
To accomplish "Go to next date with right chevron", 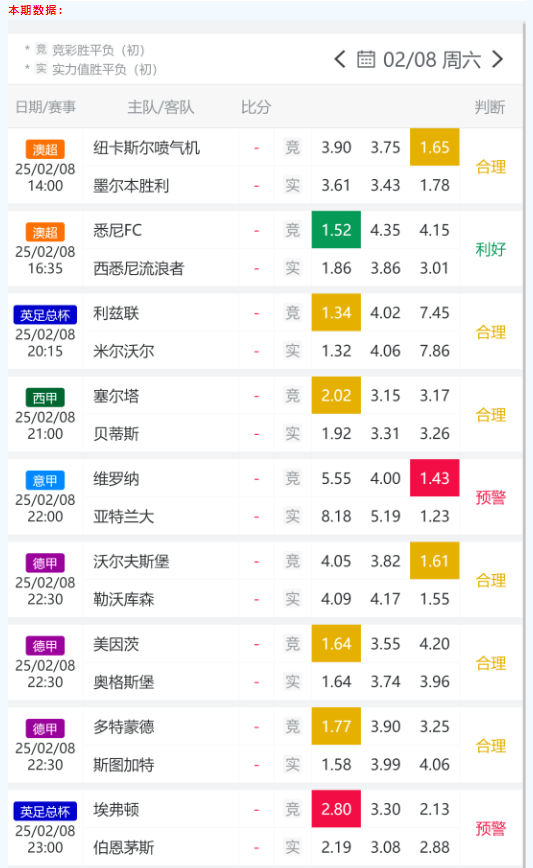I will [x=498, y=59].
